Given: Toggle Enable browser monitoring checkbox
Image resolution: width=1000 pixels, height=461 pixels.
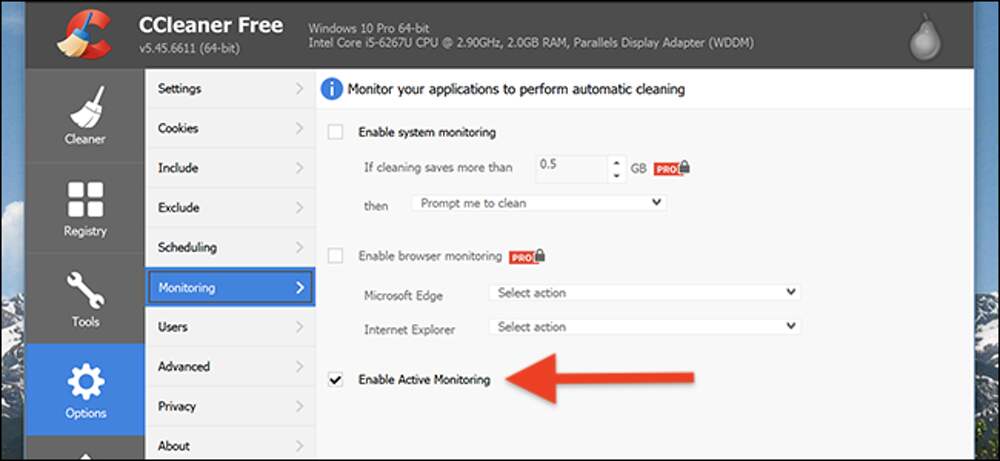Looking at the screenshot, I should (336, 256).
